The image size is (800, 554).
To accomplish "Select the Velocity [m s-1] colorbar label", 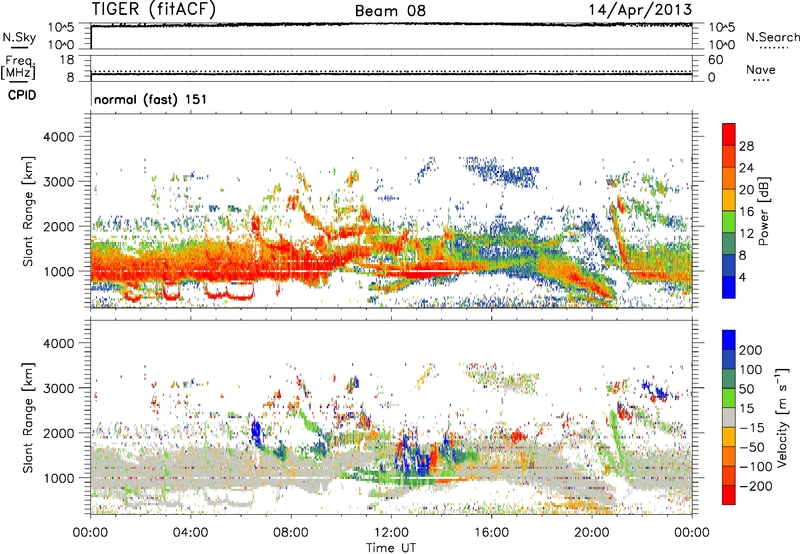I will tap(782, 417).
